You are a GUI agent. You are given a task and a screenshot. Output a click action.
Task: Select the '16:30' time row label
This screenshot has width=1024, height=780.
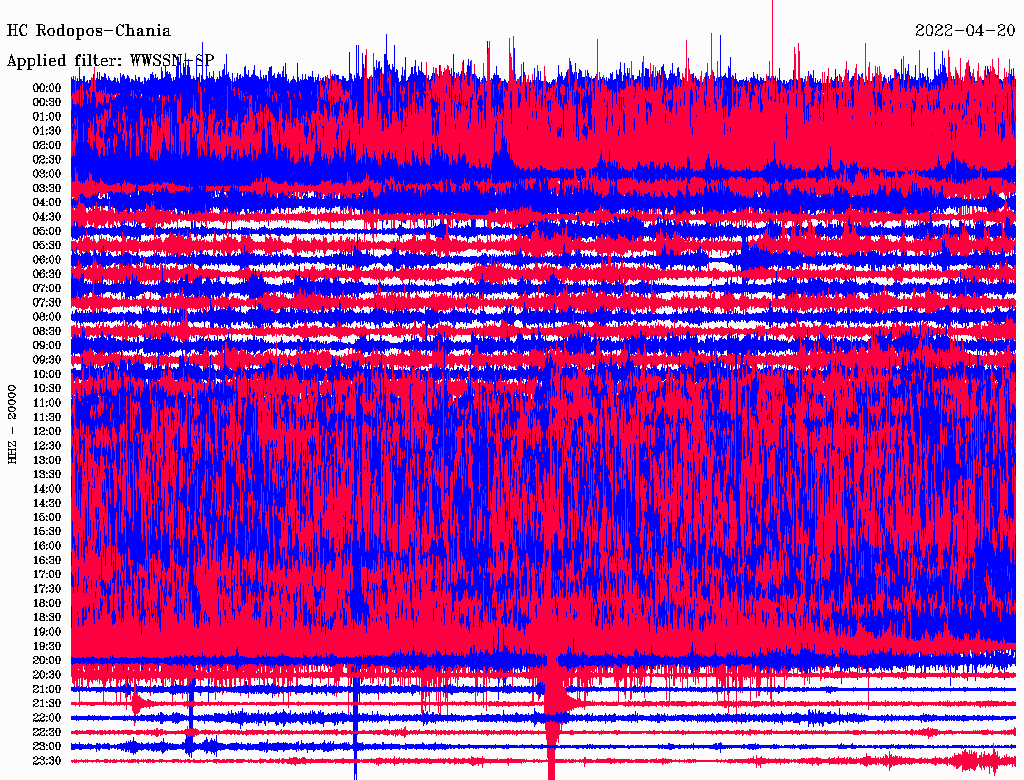point(47,561)
